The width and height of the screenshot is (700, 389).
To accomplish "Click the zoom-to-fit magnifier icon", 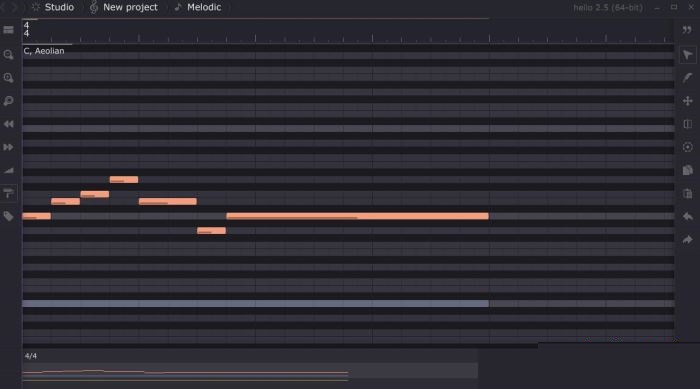I will click(x=8, y=101).
